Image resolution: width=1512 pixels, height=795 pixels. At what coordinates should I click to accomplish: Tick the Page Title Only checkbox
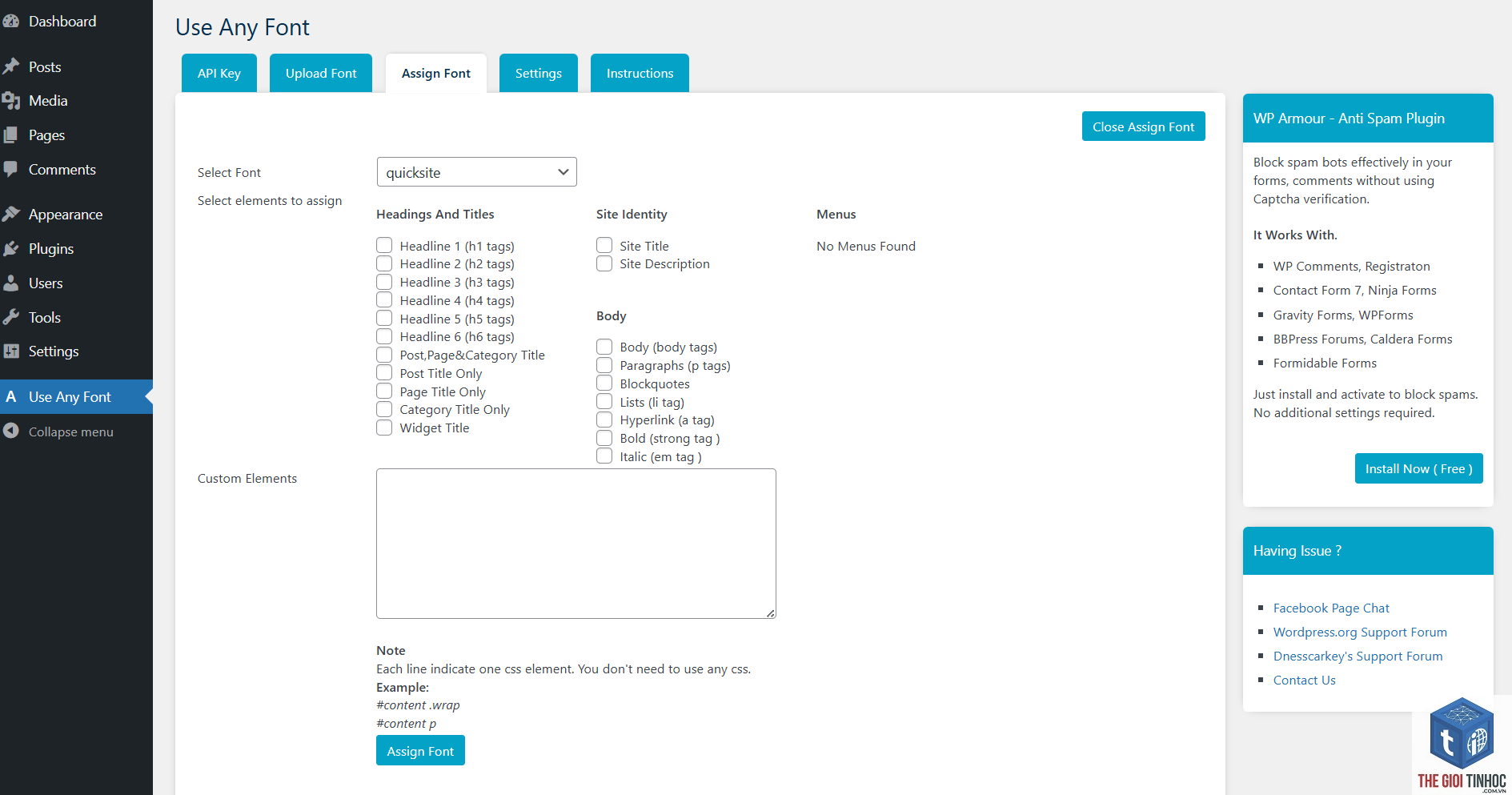(x=384, y=391)
